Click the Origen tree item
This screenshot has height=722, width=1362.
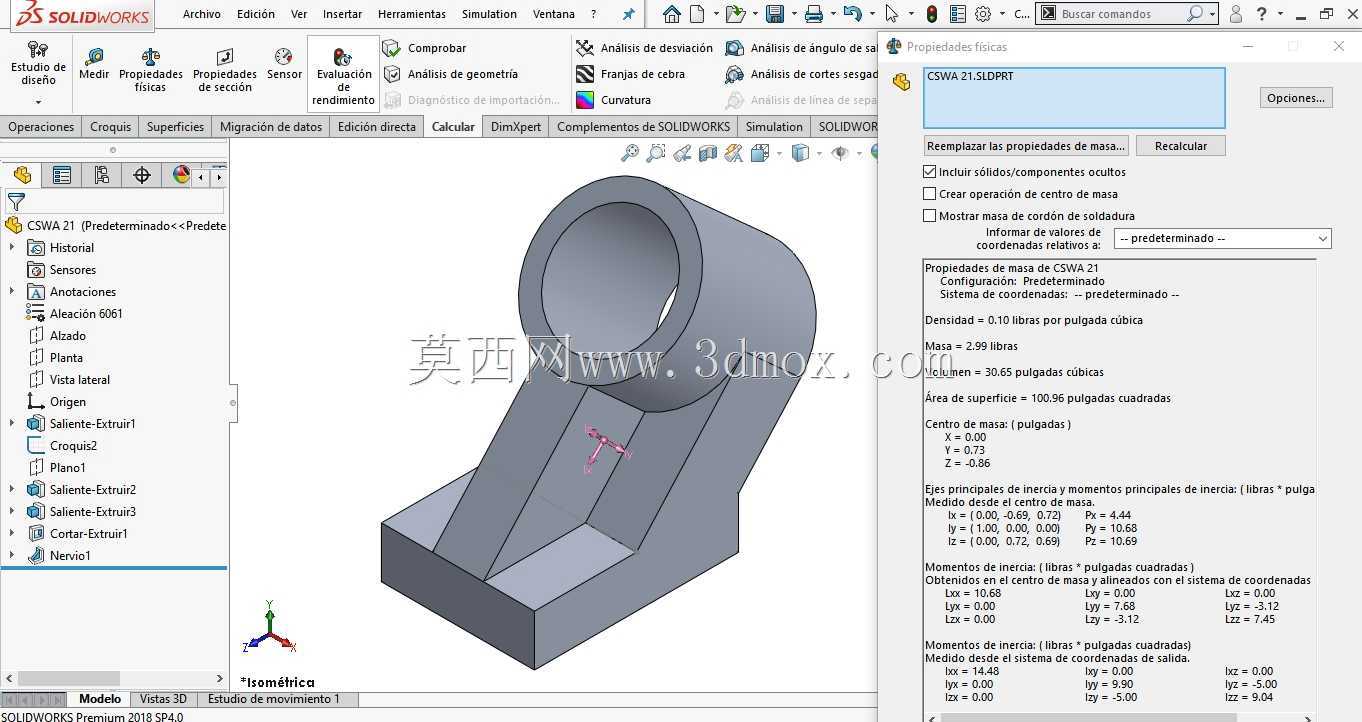pyautogui.click(x=67, y=402)
